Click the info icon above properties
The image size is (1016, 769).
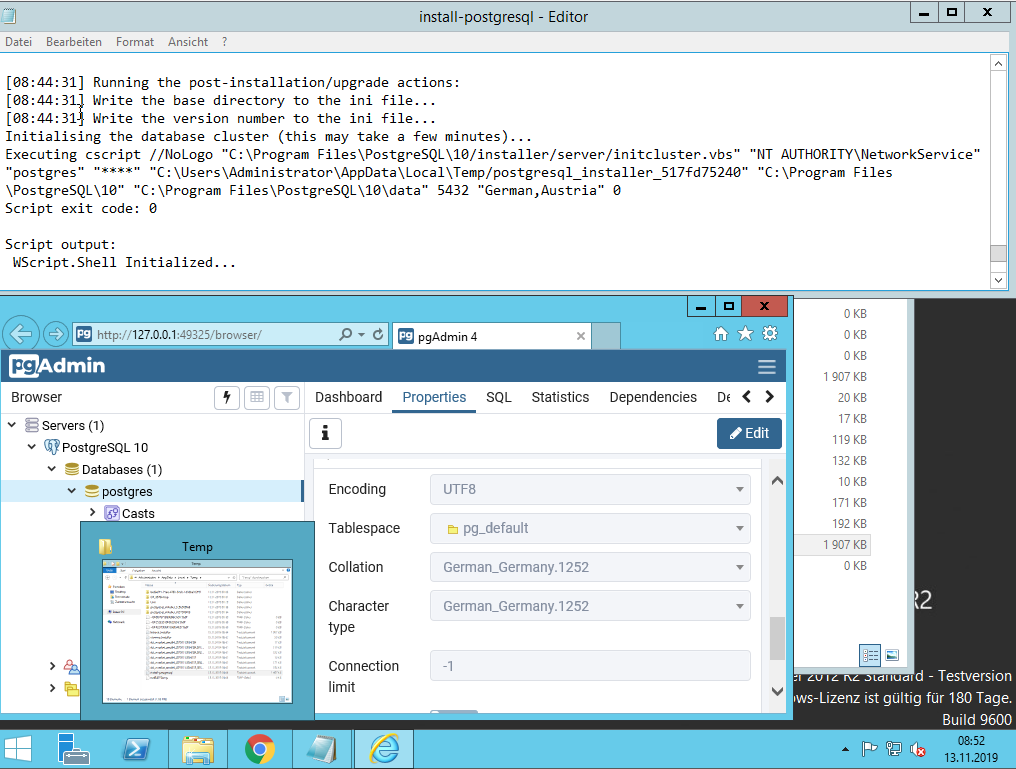pyautogui.click(x=325, y=433)
